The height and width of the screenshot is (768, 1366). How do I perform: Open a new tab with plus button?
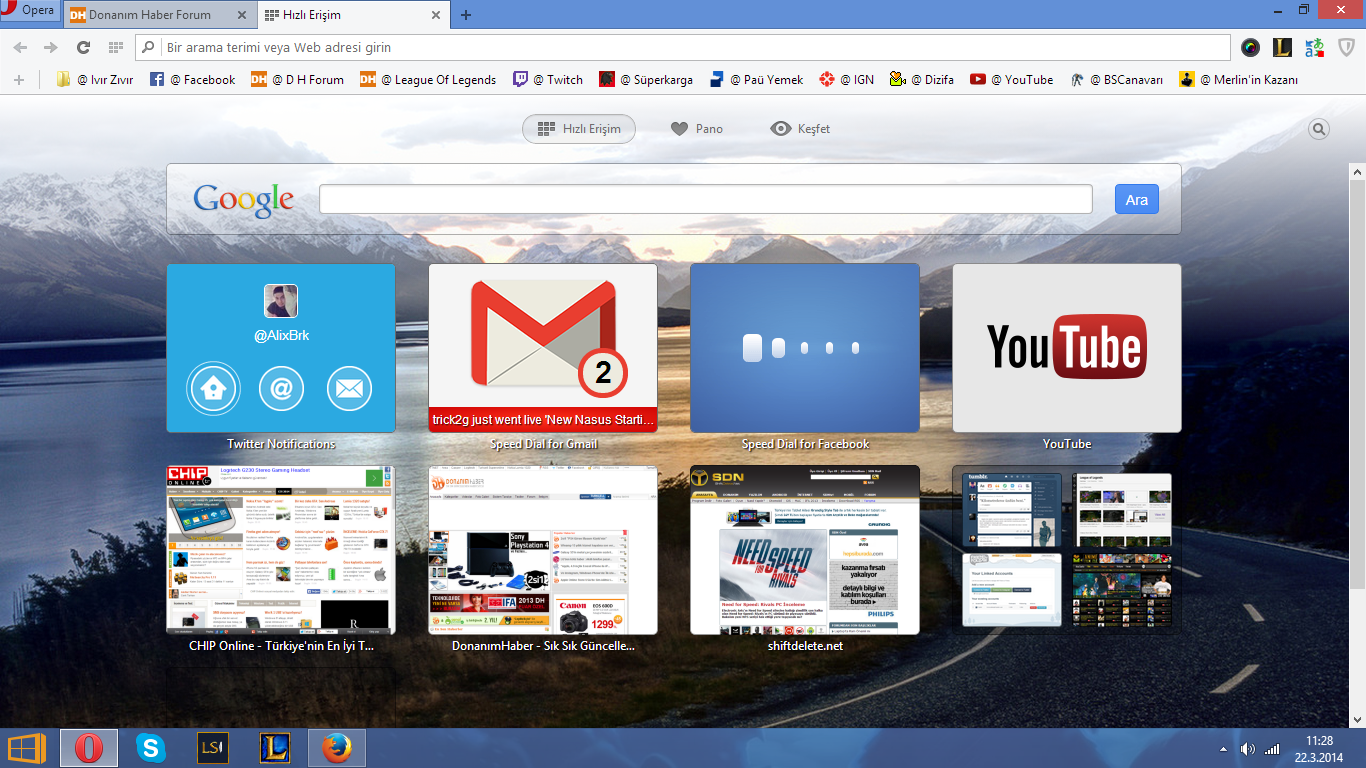466,15
